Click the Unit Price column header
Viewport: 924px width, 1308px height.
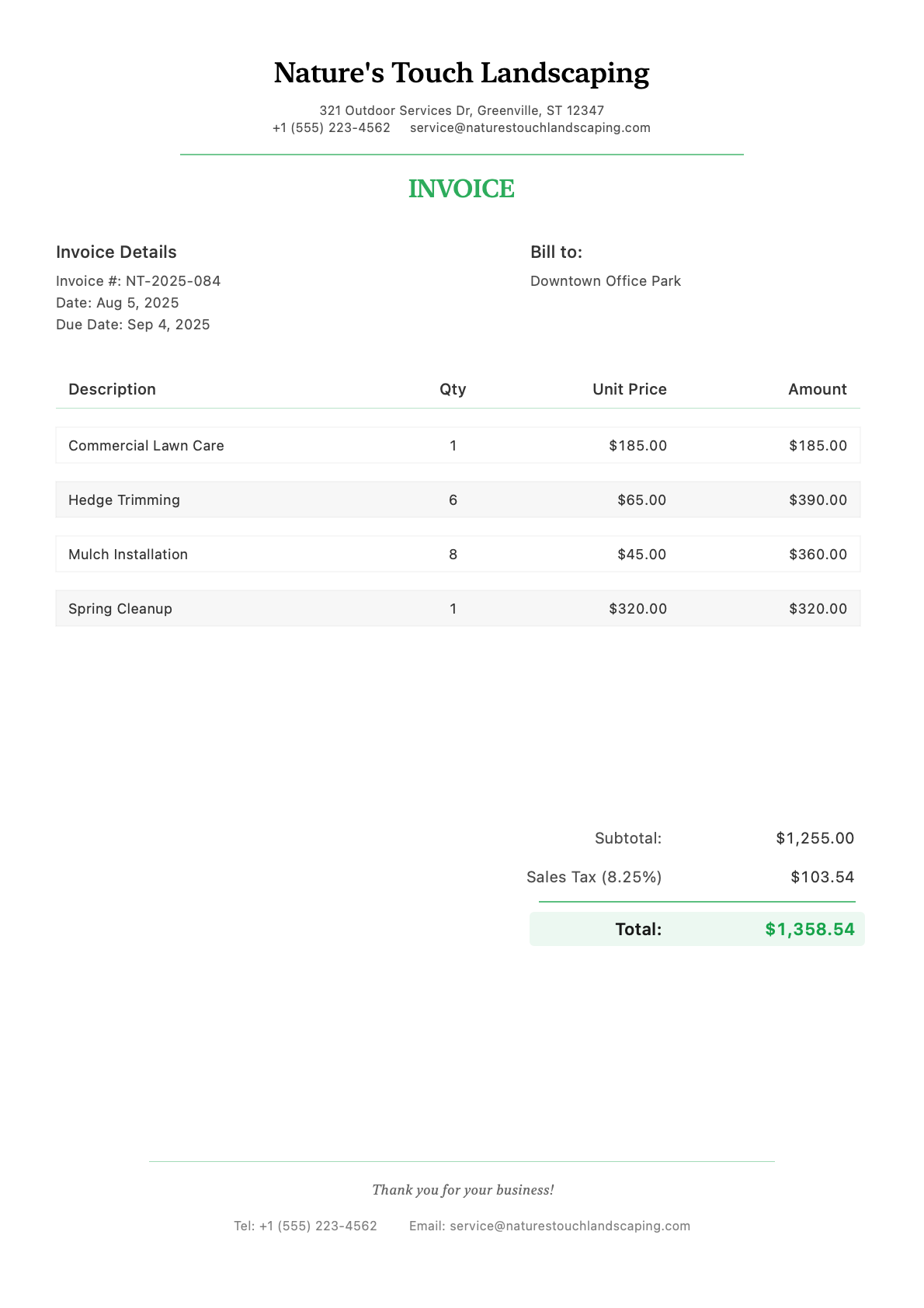630,389
